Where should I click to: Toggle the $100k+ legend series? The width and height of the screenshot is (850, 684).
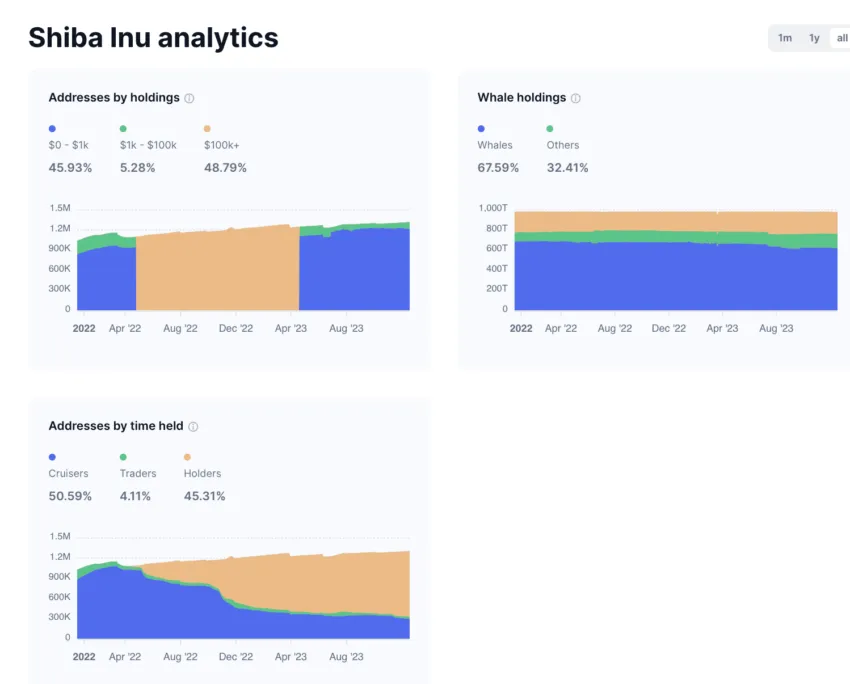pos(221,145)
